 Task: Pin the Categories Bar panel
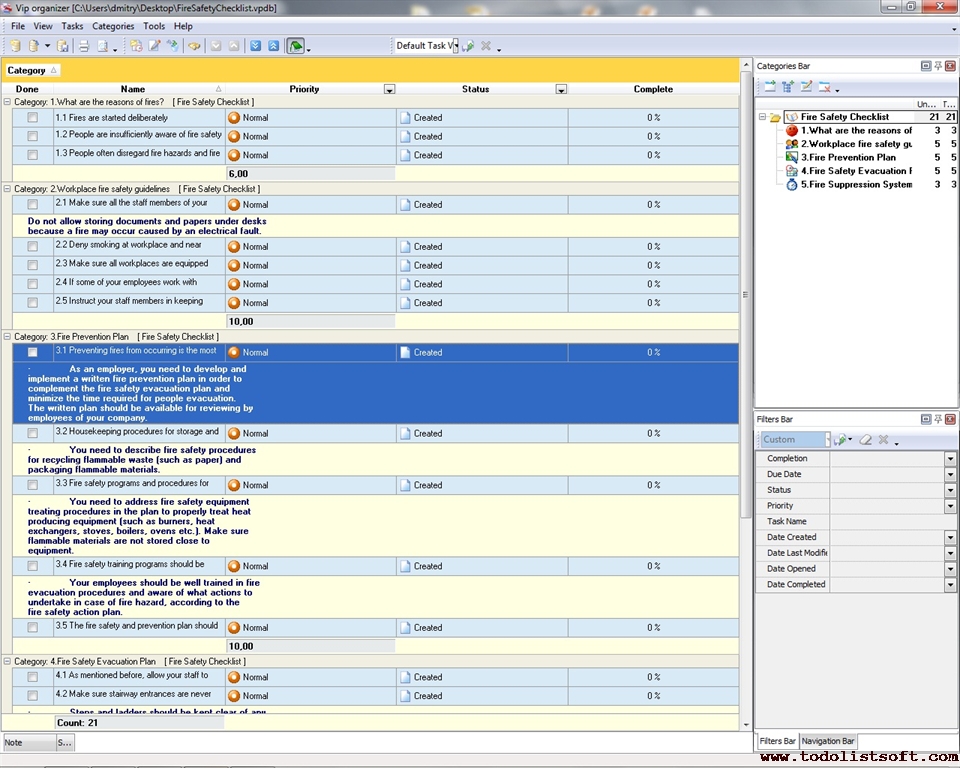click(x=938, y=66)
